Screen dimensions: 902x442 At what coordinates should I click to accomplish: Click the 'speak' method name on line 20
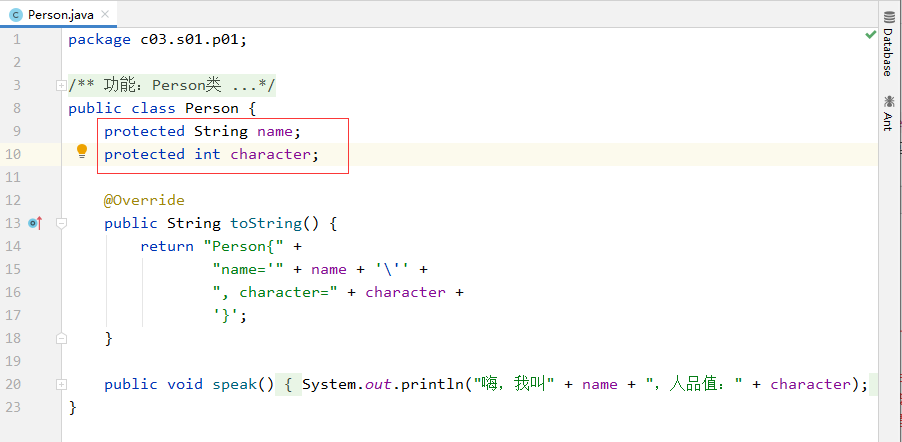click(x=235, y=384)
